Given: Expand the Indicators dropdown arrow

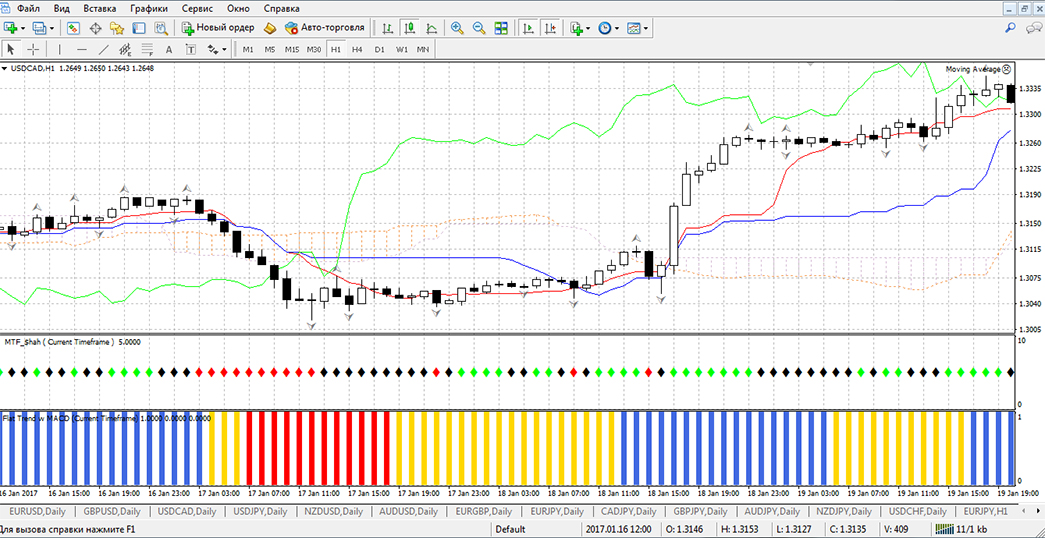Looking at the screenshot, I should pyautogui.click(x=589, y=28).
